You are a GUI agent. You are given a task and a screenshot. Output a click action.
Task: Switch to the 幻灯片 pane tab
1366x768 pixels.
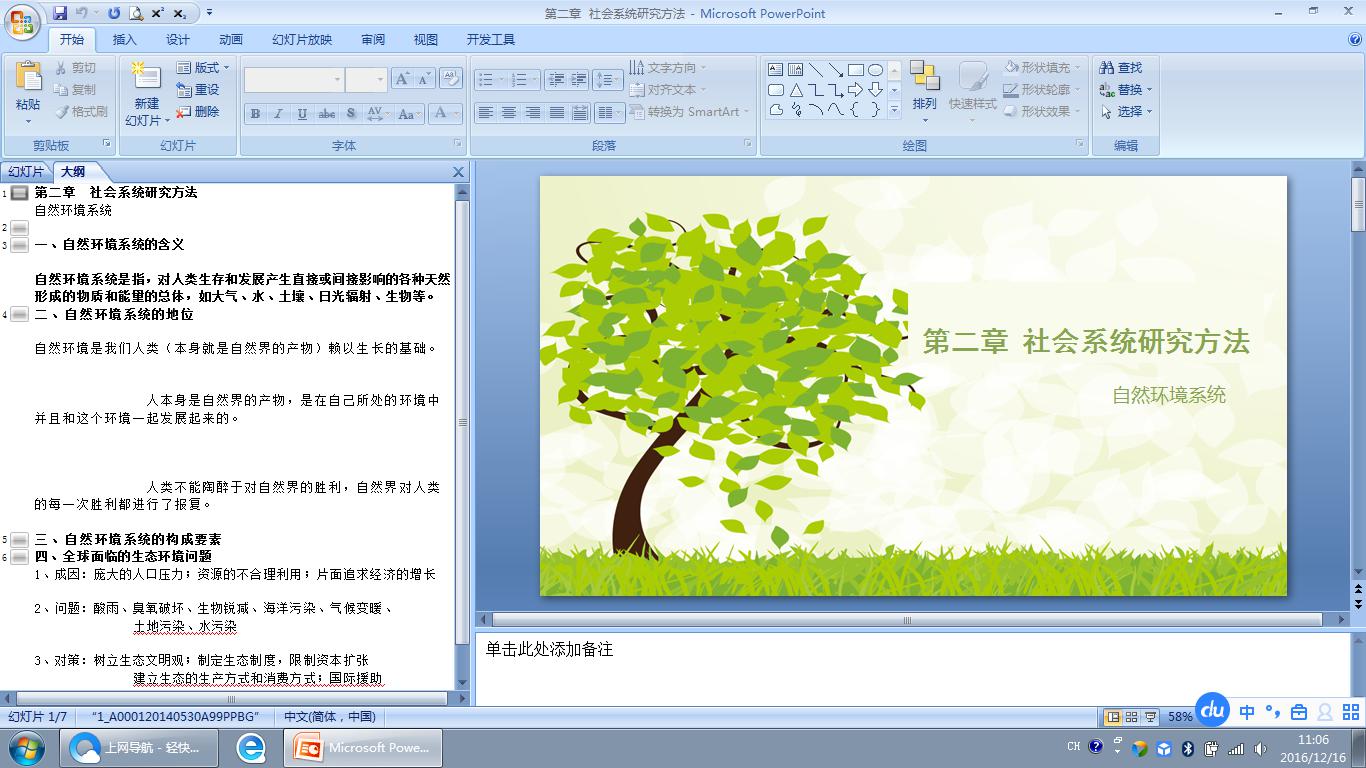(x=26, y=172)
